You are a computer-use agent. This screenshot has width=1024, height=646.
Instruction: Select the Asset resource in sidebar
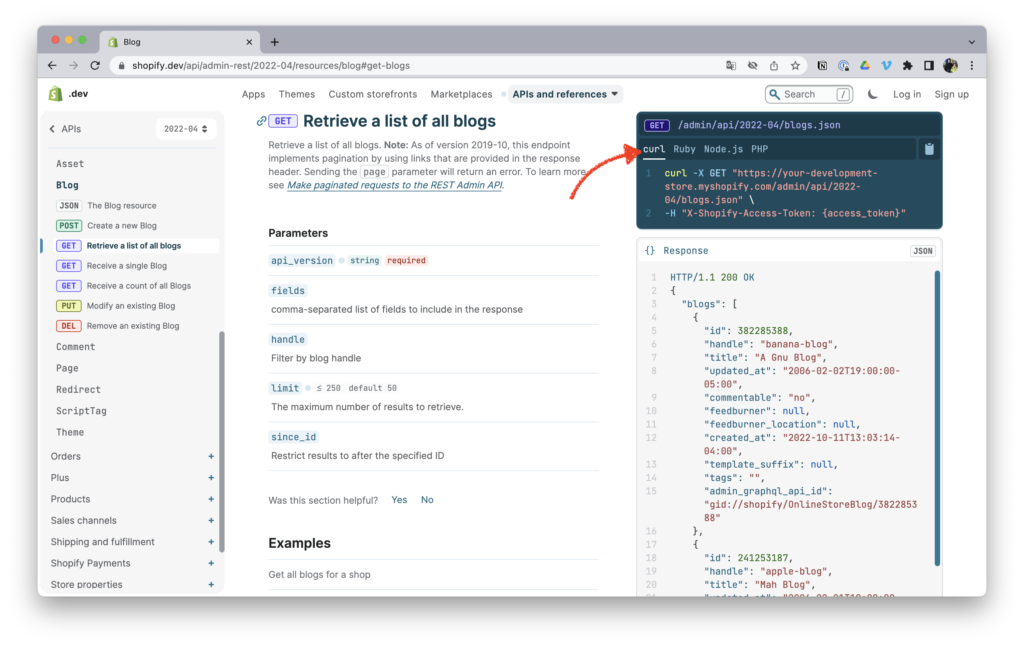tap(70, 164)
